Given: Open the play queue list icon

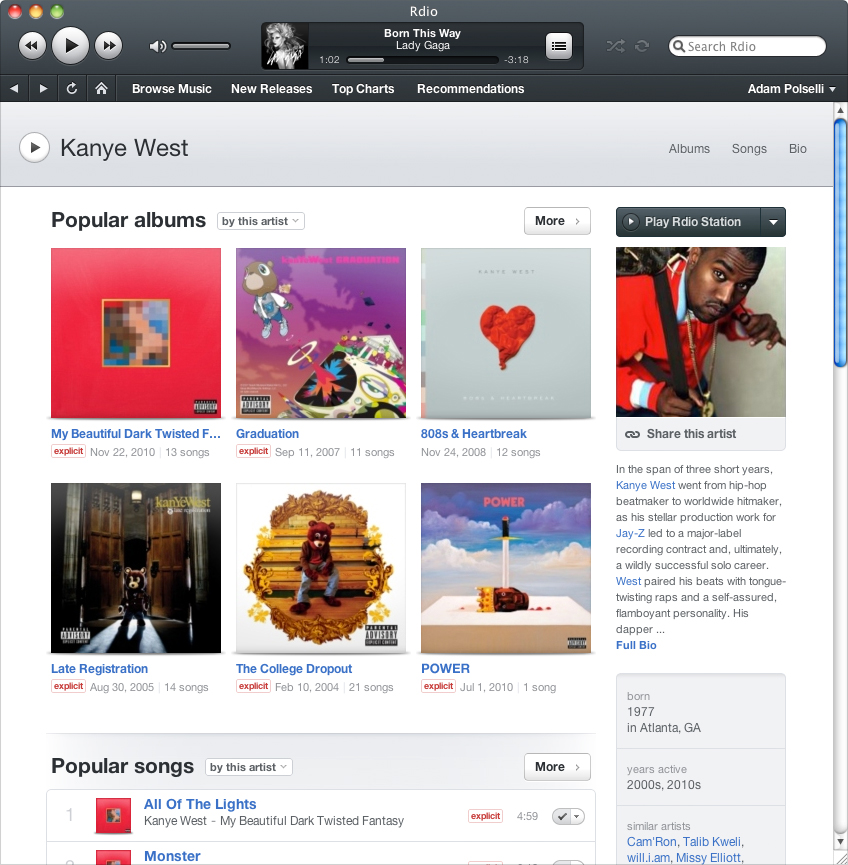Looking at the screenshot, I should (x=558, y=46).
